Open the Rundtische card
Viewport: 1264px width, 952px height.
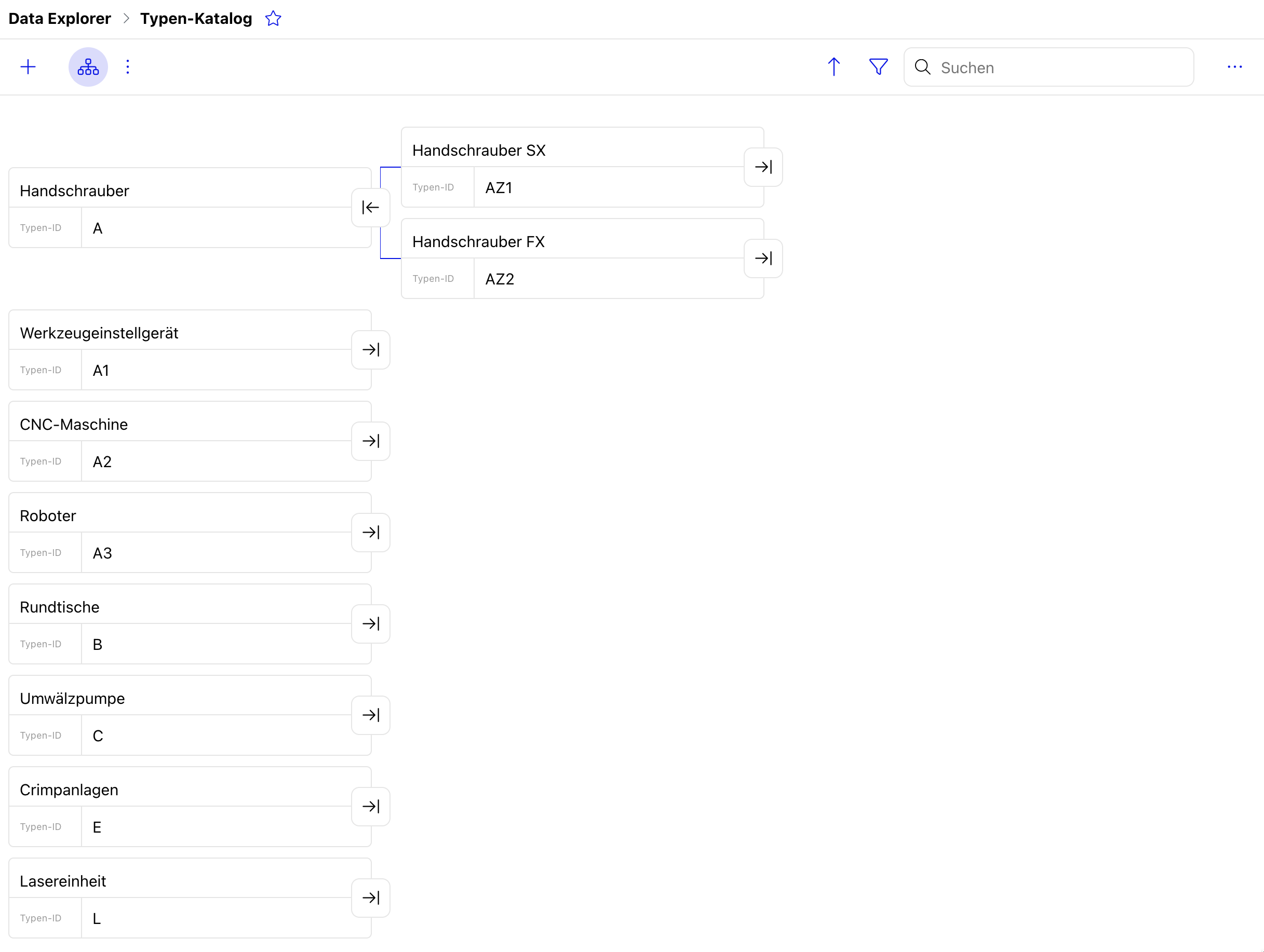pyautogui.click(x=190, y=624)
